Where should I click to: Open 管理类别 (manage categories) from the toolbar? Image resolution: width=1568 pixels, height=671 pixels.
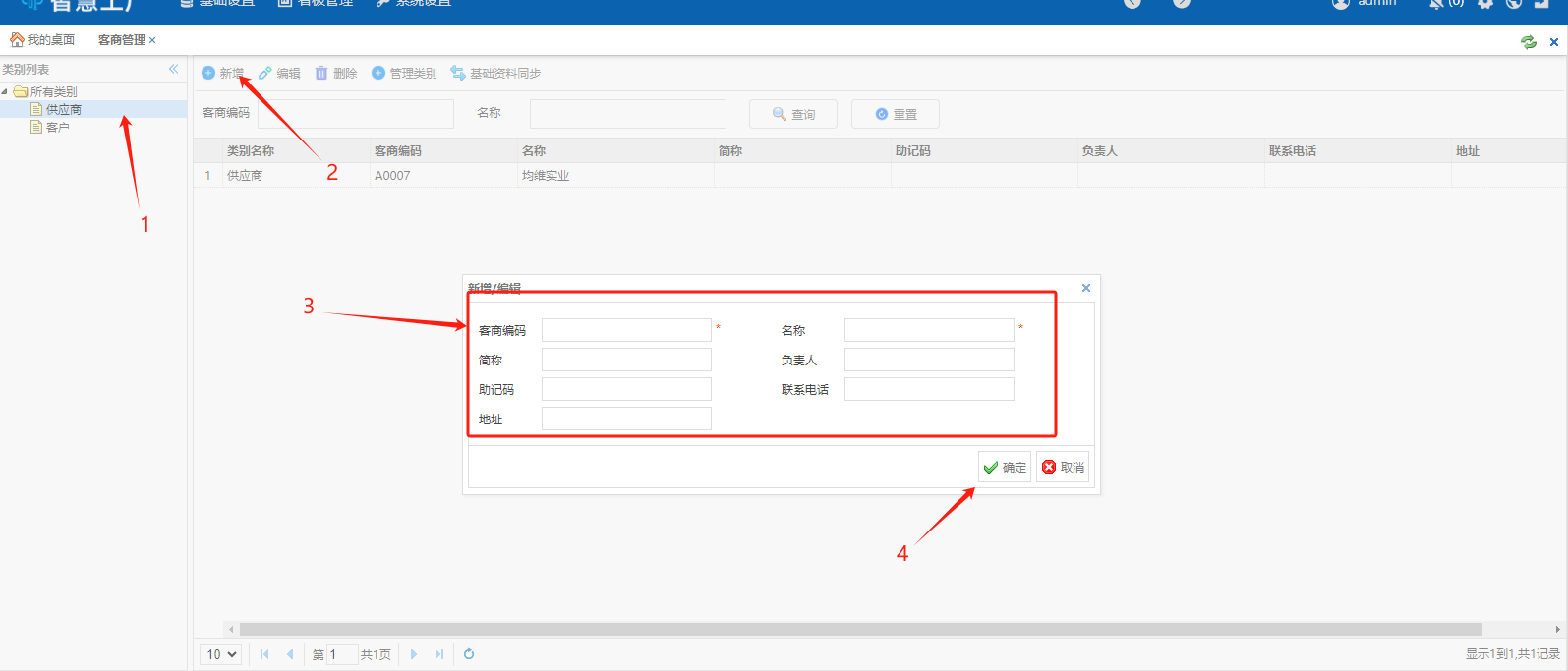coord(404,73)
